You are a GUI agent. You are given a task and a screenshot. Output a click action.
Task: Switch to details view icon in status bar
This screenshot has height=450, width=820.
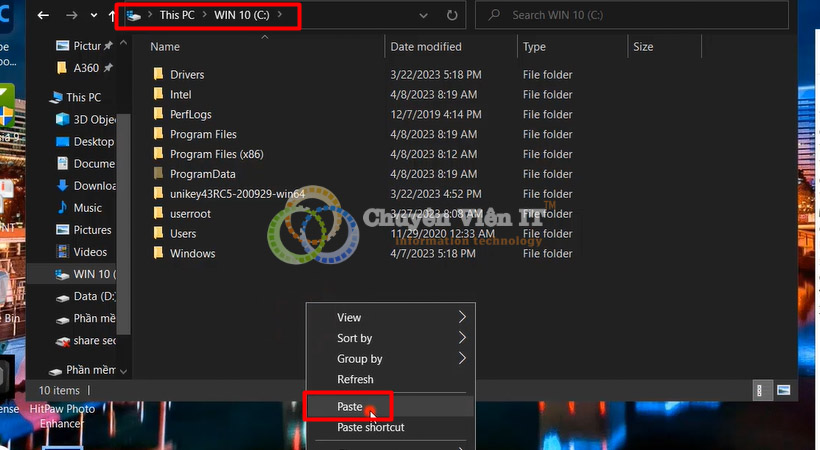760,390
